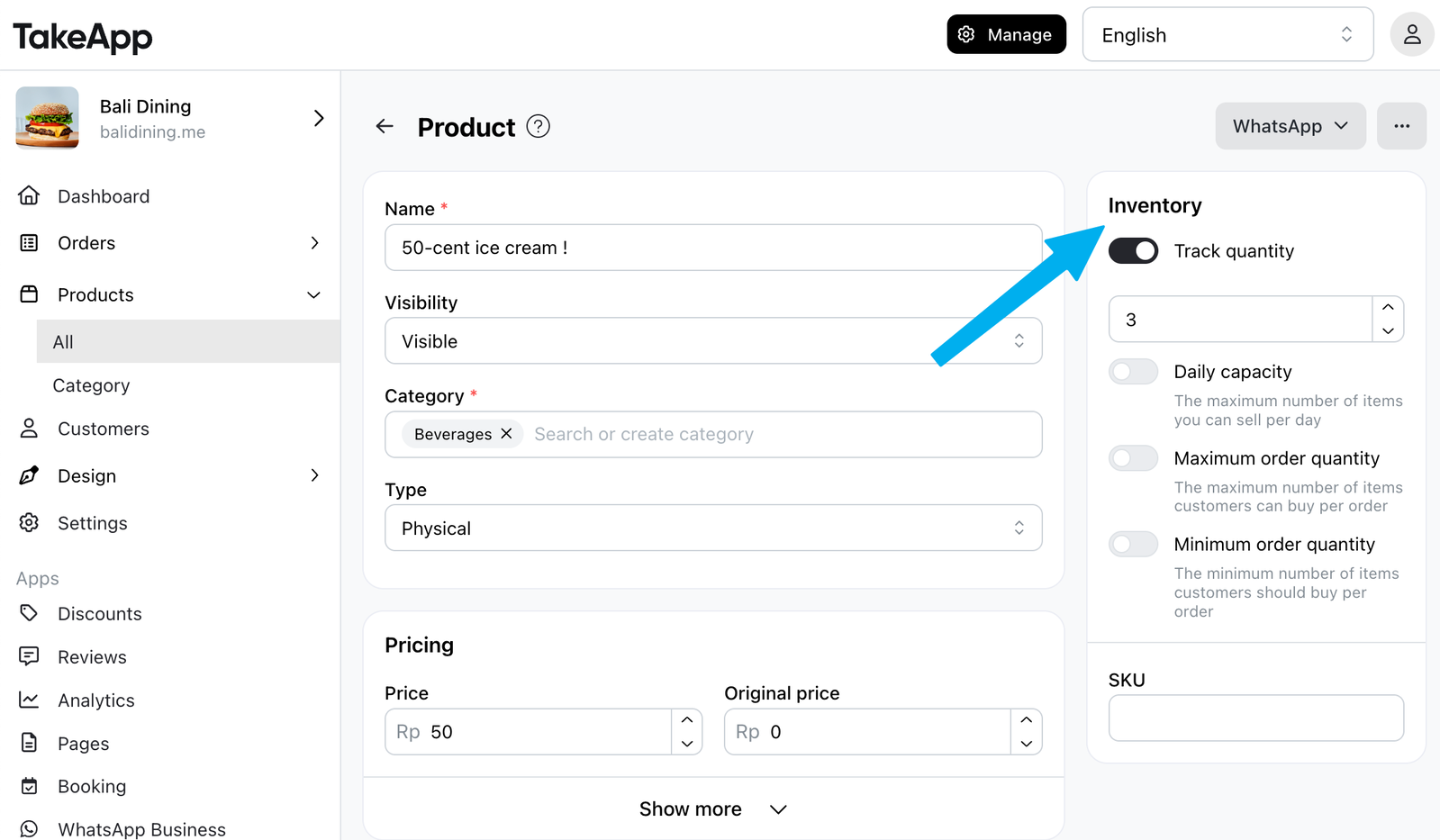This screenshot has height=840, width=1440.
Task: Open the Analytics chart icon
Action: pos(29,700)
